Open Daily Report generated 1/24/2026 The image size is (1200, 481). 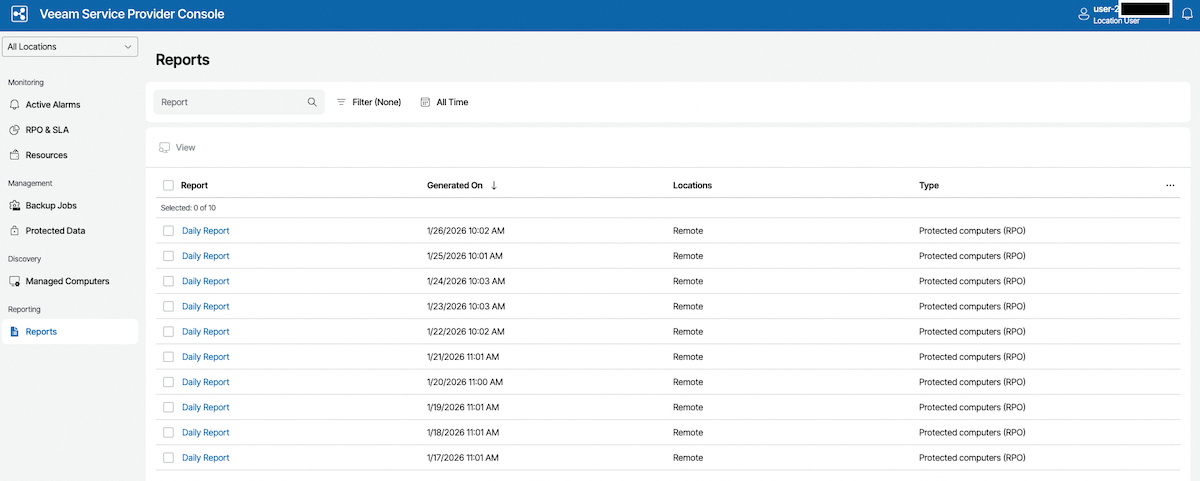tap(205, 281)
